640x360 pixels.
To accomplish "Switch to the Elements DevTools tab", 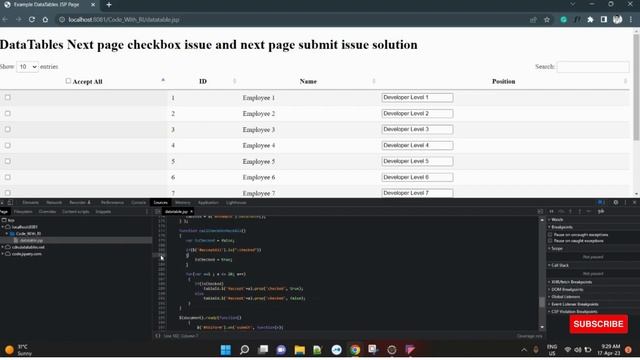I will 30,202.
